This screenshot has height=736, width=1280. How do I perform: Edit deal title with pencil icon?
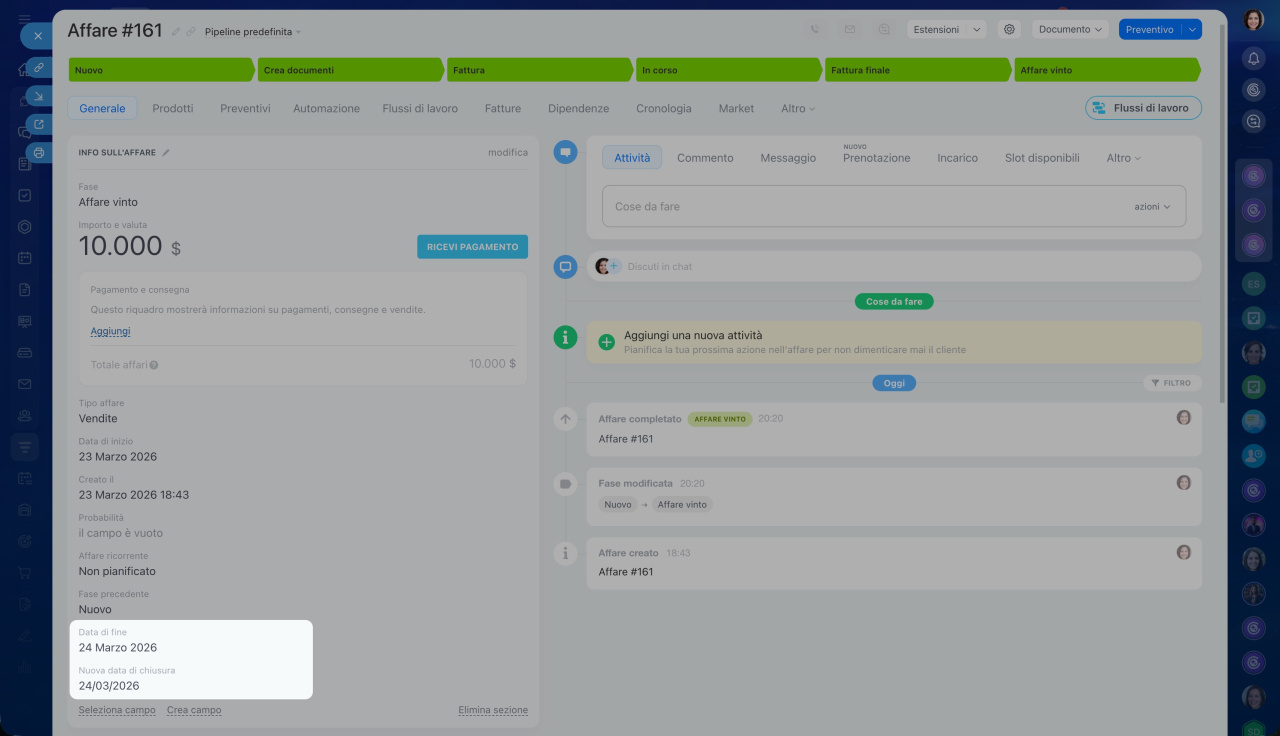(176, 32)
